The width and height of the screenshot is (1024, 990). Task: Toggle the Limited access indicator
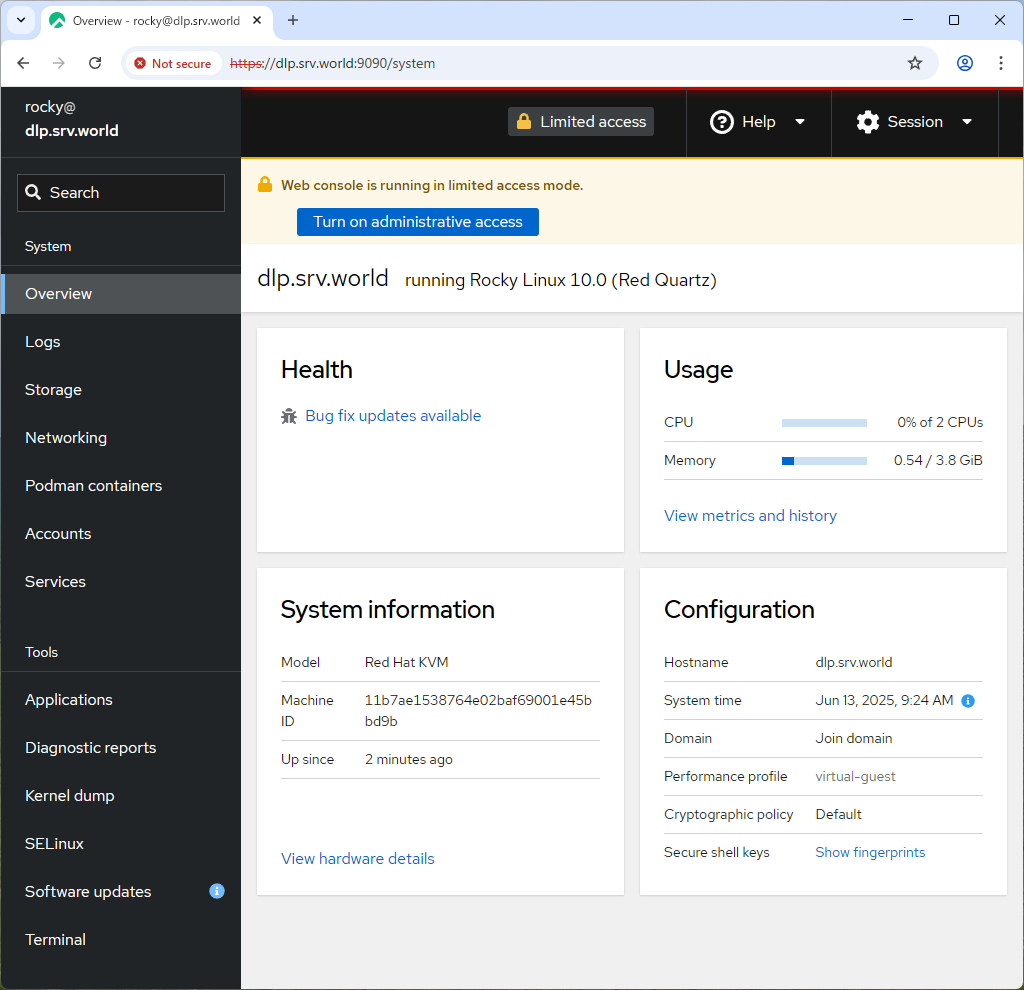(580, 121)
